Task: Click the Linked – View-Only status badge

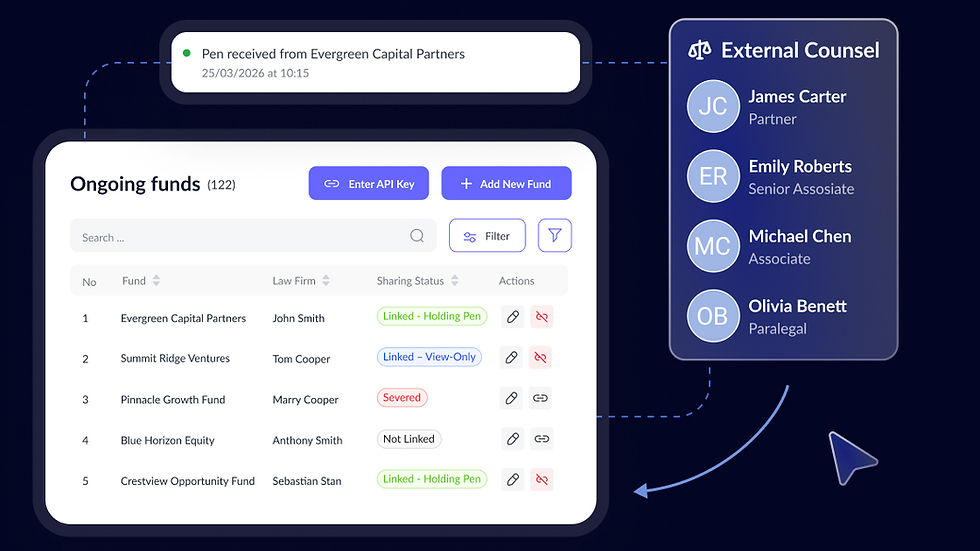Action: (429, 357)
